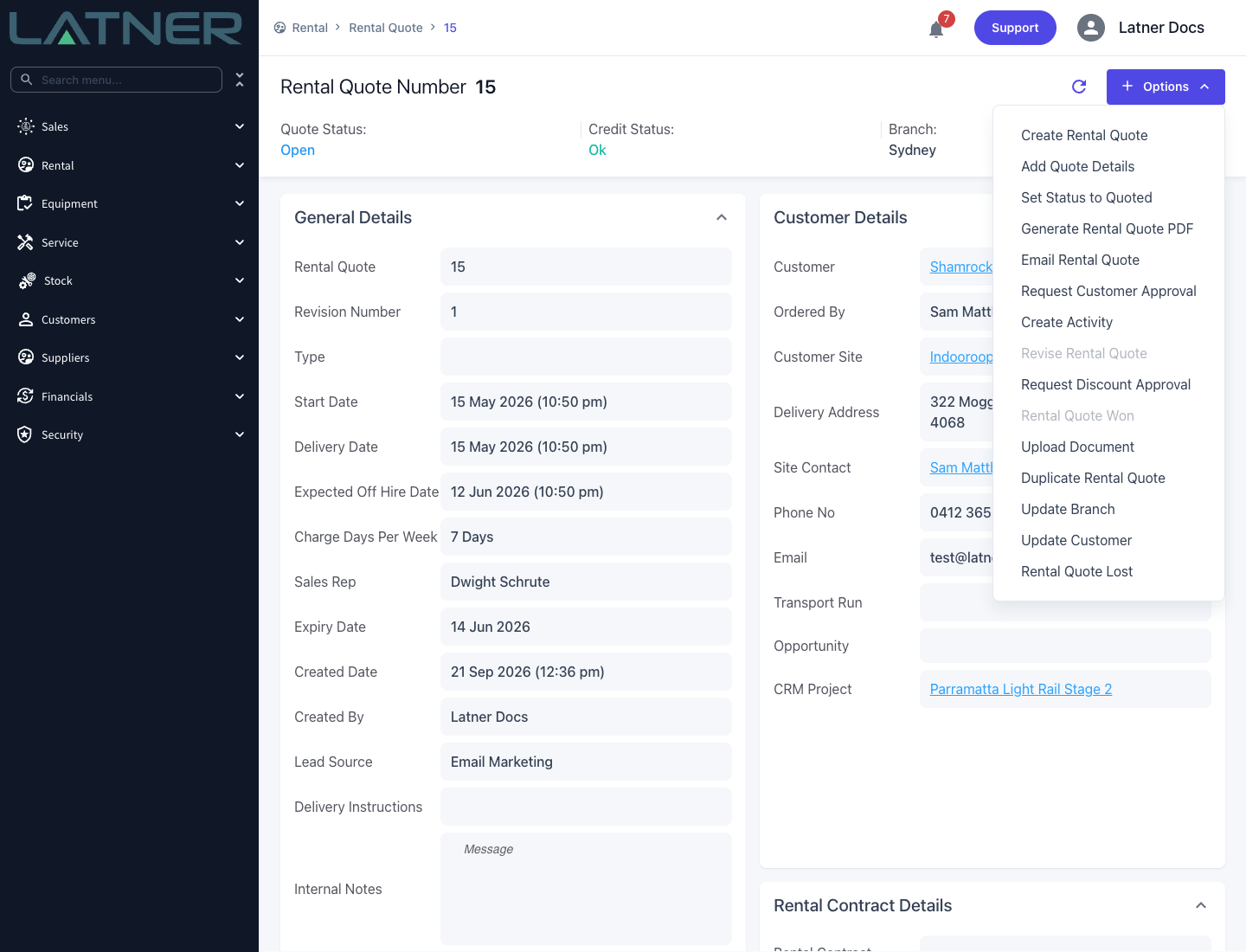Click the Support button

(x=1015, y=28)
